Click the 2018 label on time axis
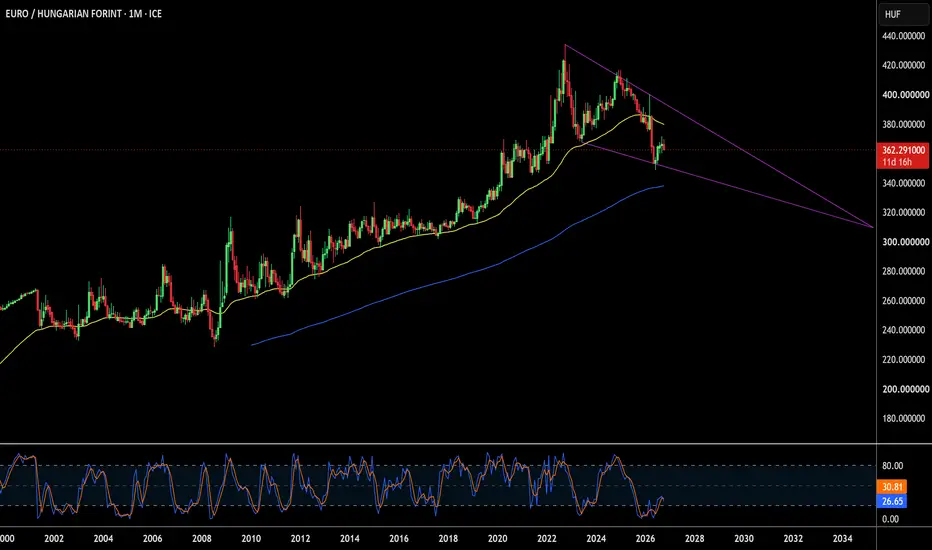This screenshot has width=932, height=550. [448, 539]
